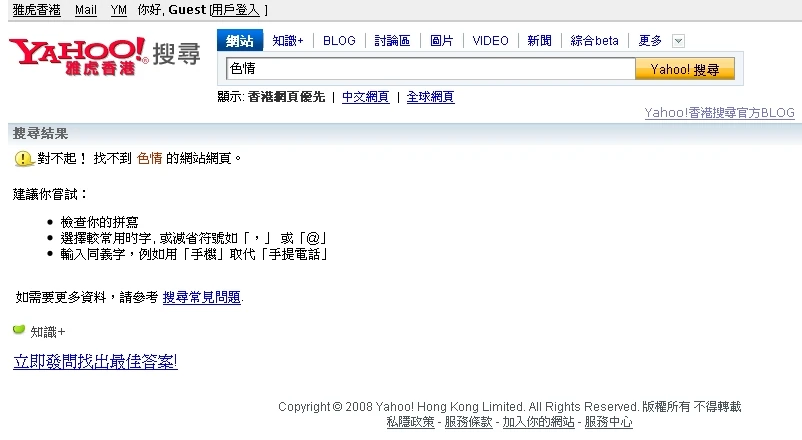Open the YM link
Viewport: 802px width, 440px height.
click(119, 10)
